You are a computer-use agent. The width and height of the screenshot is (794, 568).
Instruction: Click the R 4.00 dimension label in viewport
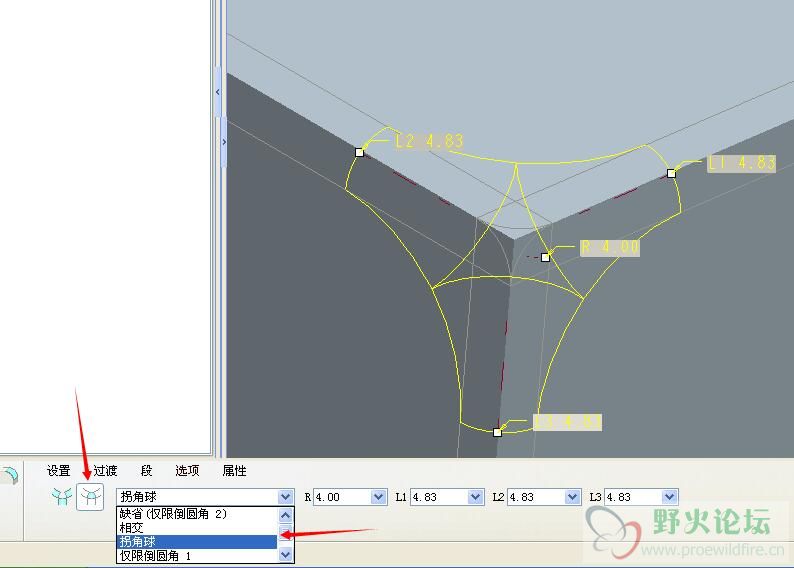tap(610, 248)
